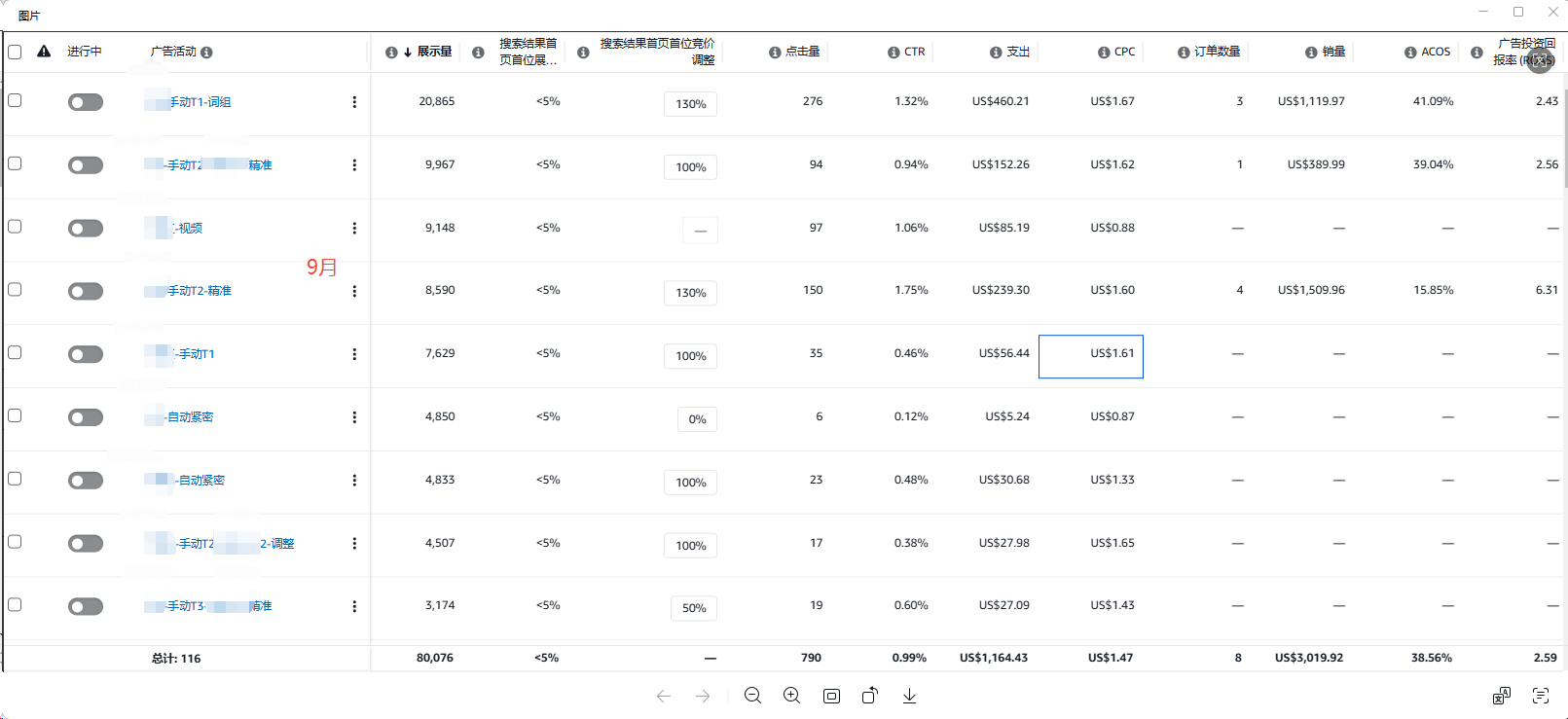The height and width of the screenshot is (719, 1568).
Task: Toggle the switch for 手动T1-词组 campaign
Action: click(86, 102)
